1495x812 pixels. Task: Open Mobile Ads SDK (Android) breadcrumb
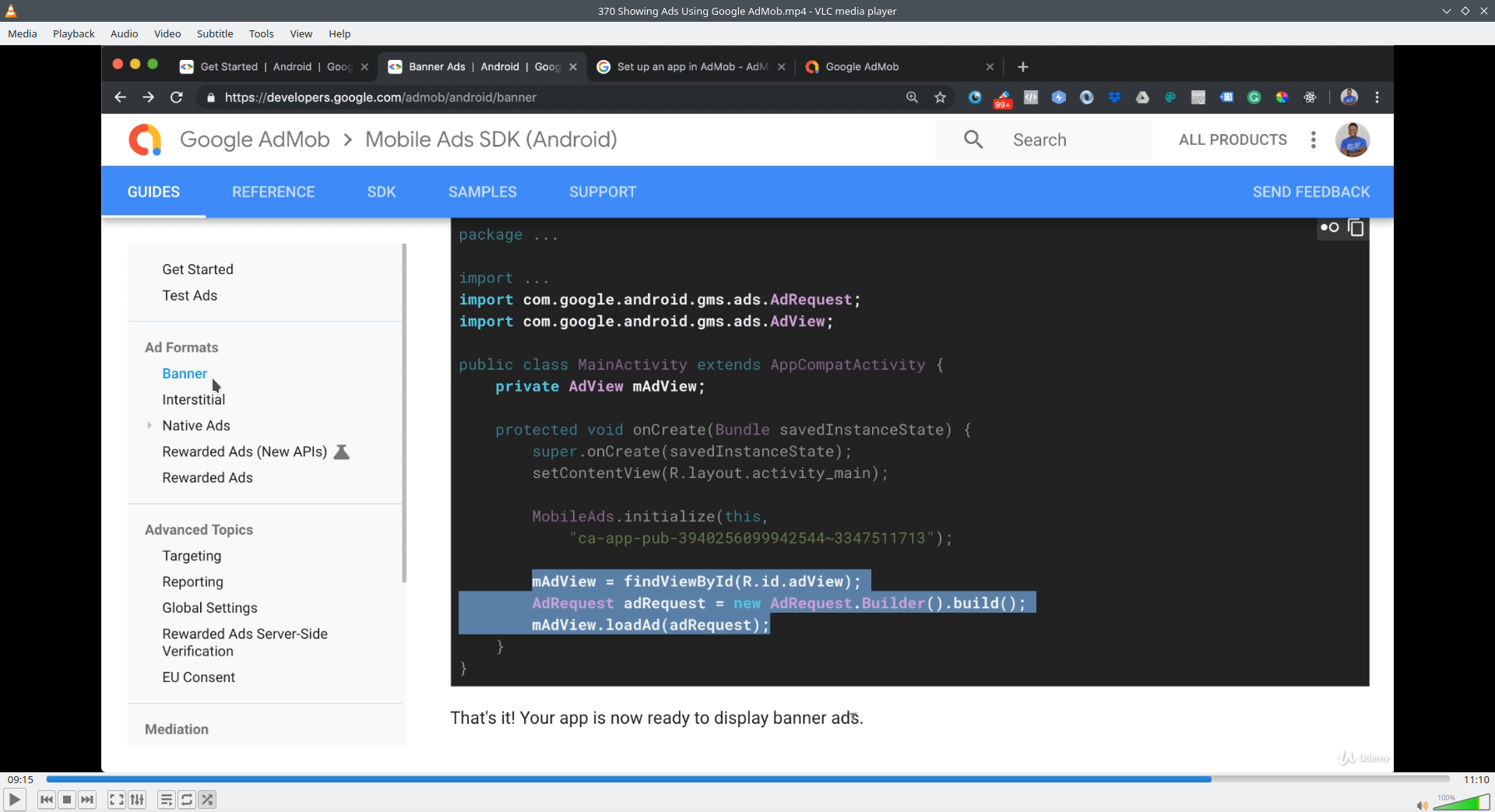pos(491,139)
